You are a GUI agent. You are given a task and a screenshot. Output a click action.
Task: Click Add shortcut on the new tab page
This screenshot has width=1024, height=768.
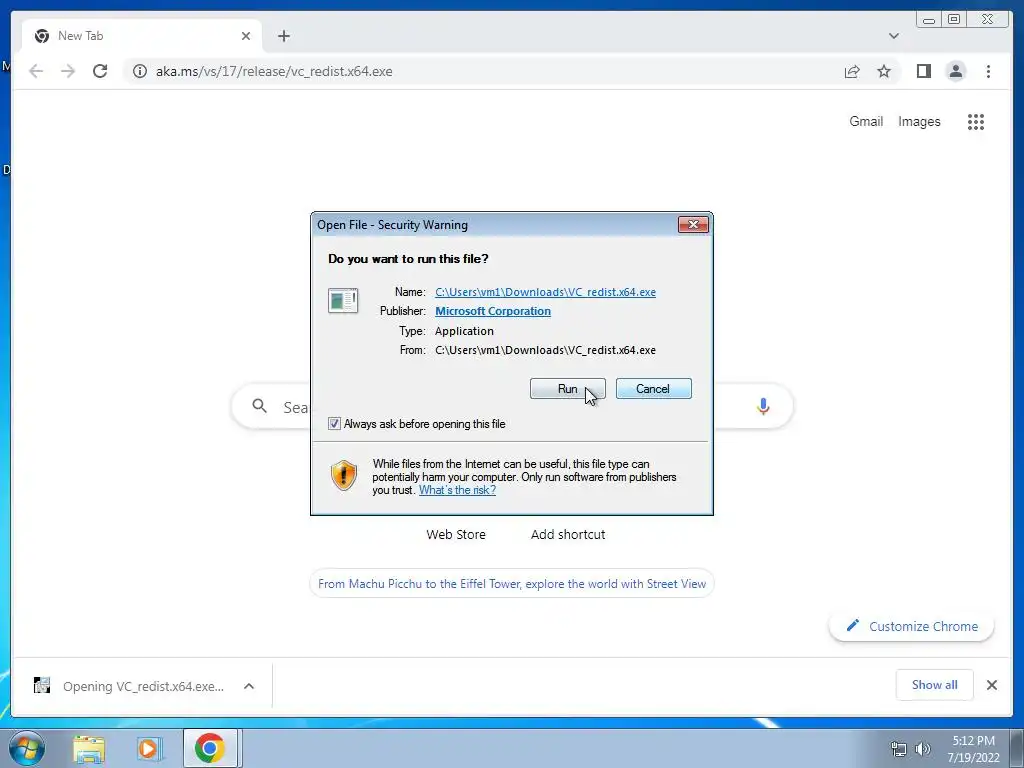(568, 534)
